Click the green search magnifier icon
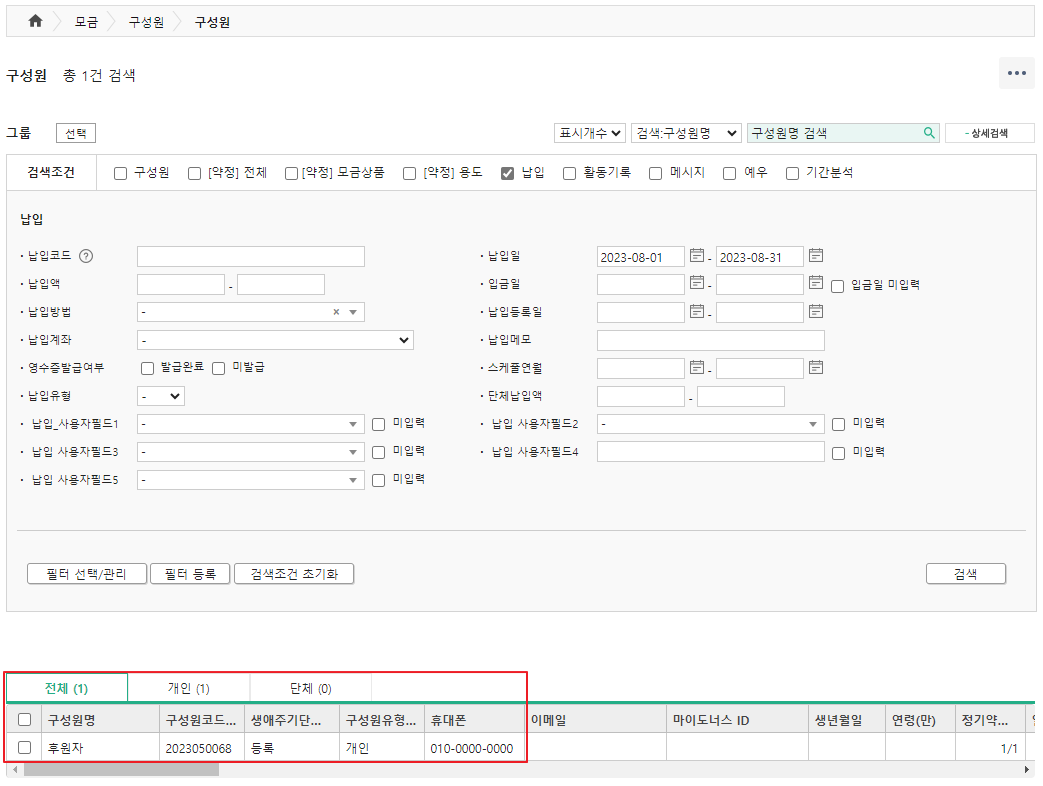Screen dimensions: 1043x786 (x=929, y=133)
